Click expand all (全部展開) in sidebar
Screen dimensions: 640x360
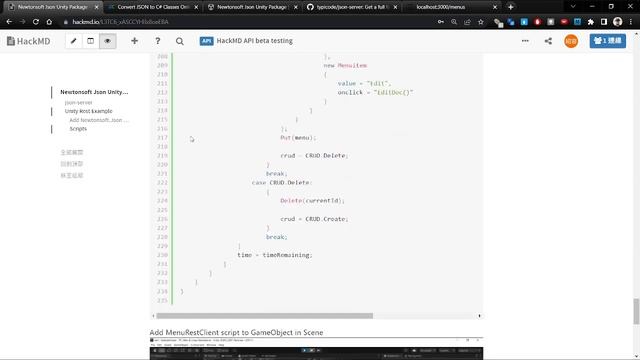tap(72, 152)
